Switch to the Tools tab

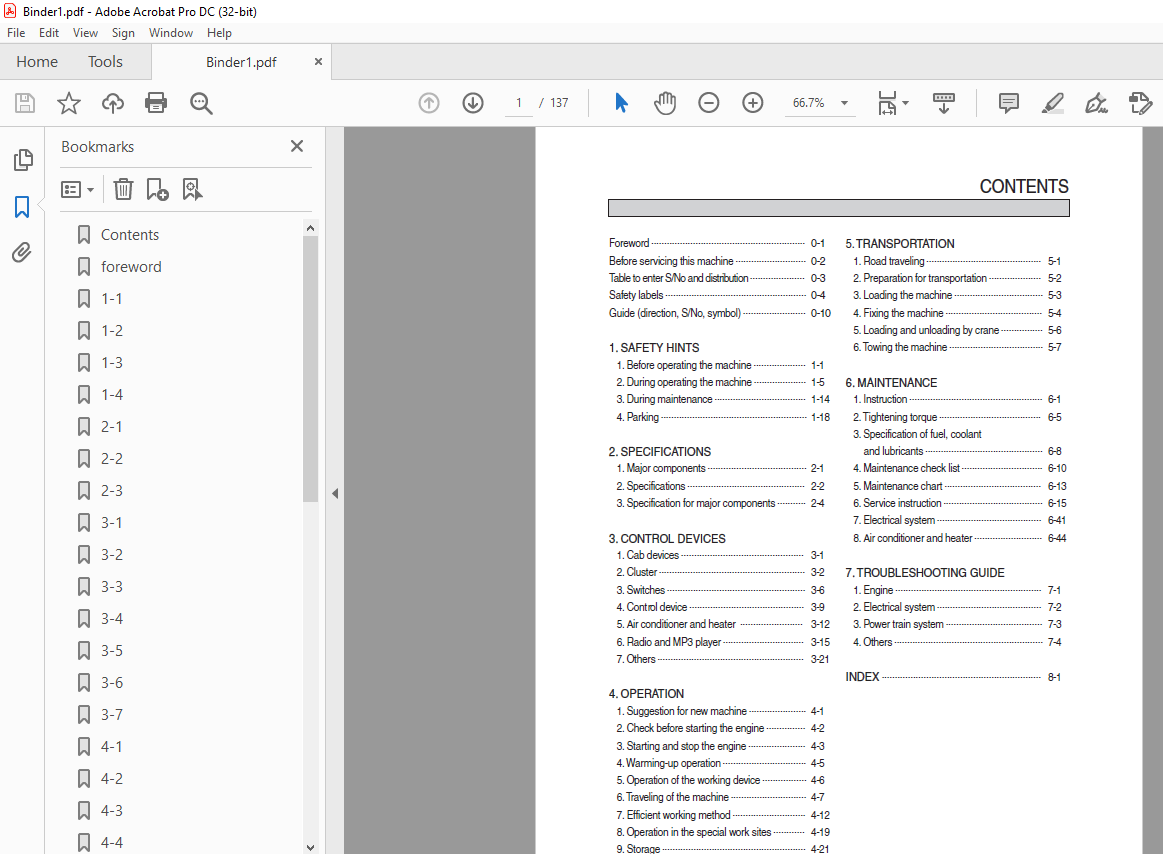pyautogui.click(x=105, y=62)
